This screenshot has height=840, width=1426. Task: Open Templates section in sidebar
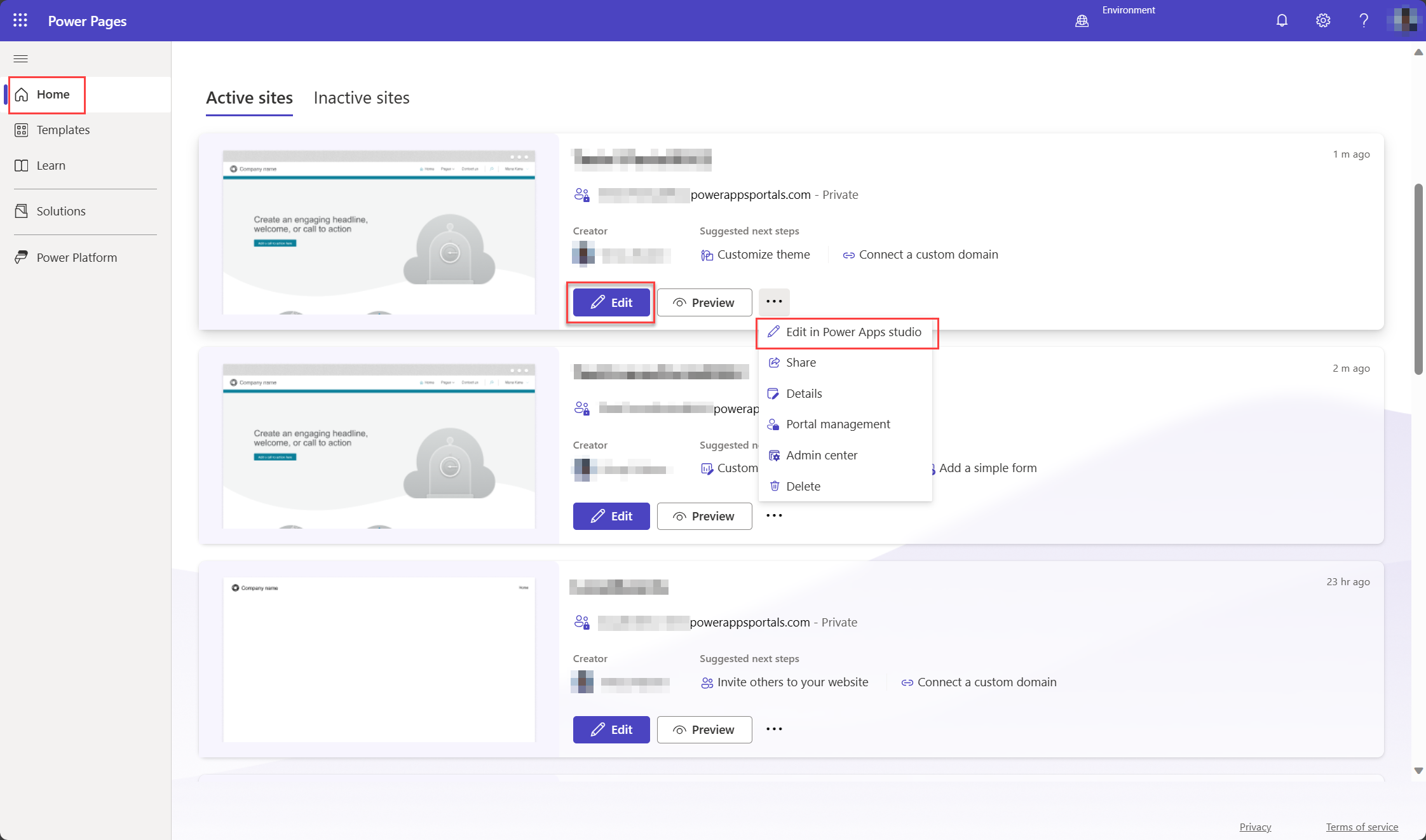tap(63, 130)
